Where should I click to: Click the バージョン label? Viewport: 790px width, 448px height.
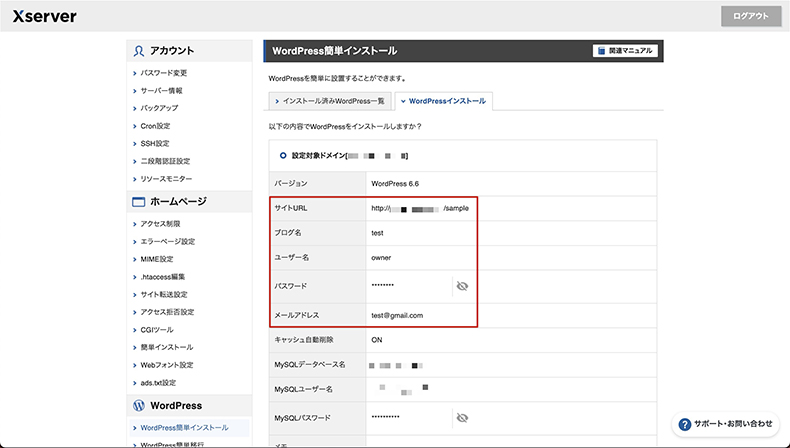[x=291, y=184]
